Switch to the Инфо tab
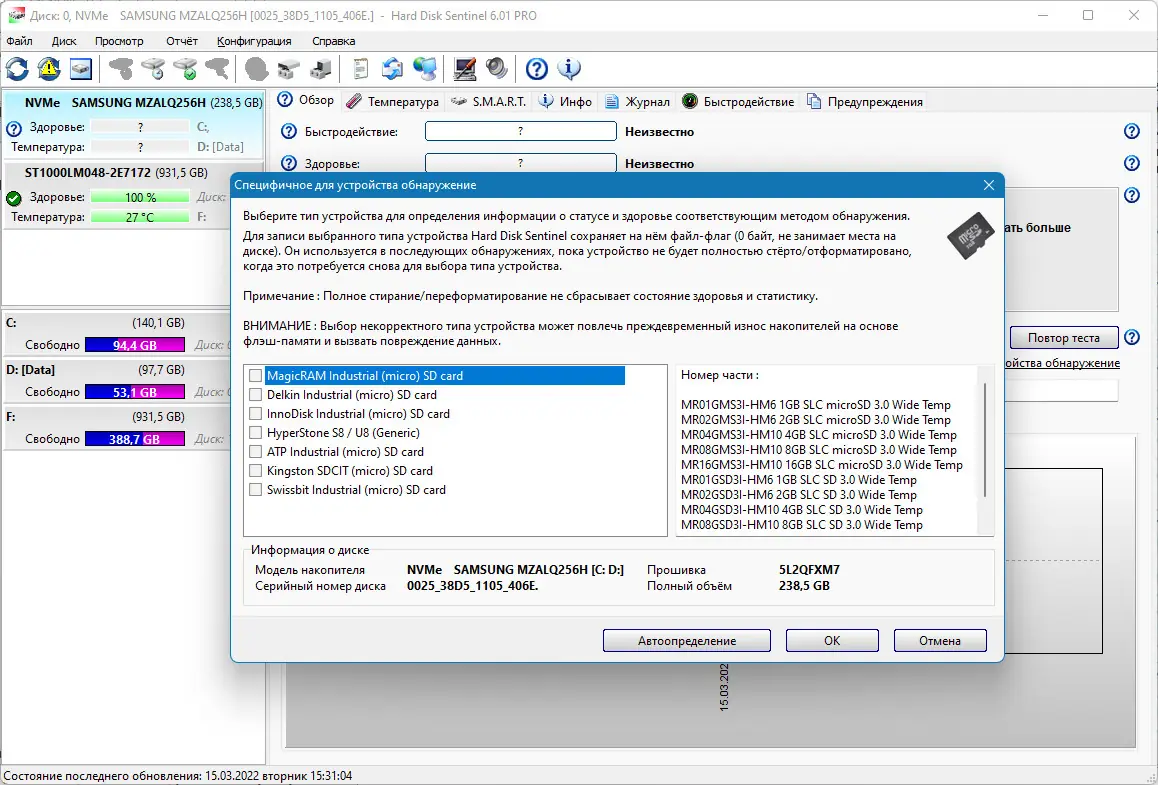Screen dimensions: 1158x785 coord(566,102)
